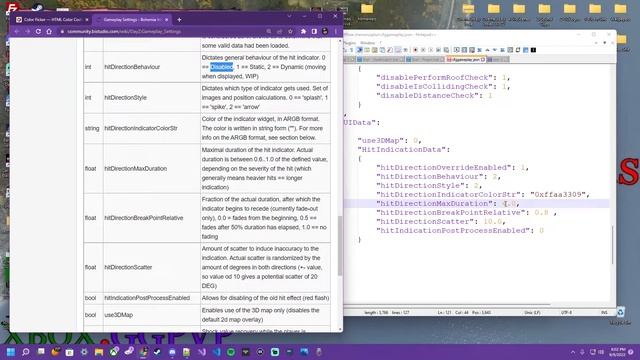640x360 pixels.
Task: Open a new browser tab
Action: (179, 20)
